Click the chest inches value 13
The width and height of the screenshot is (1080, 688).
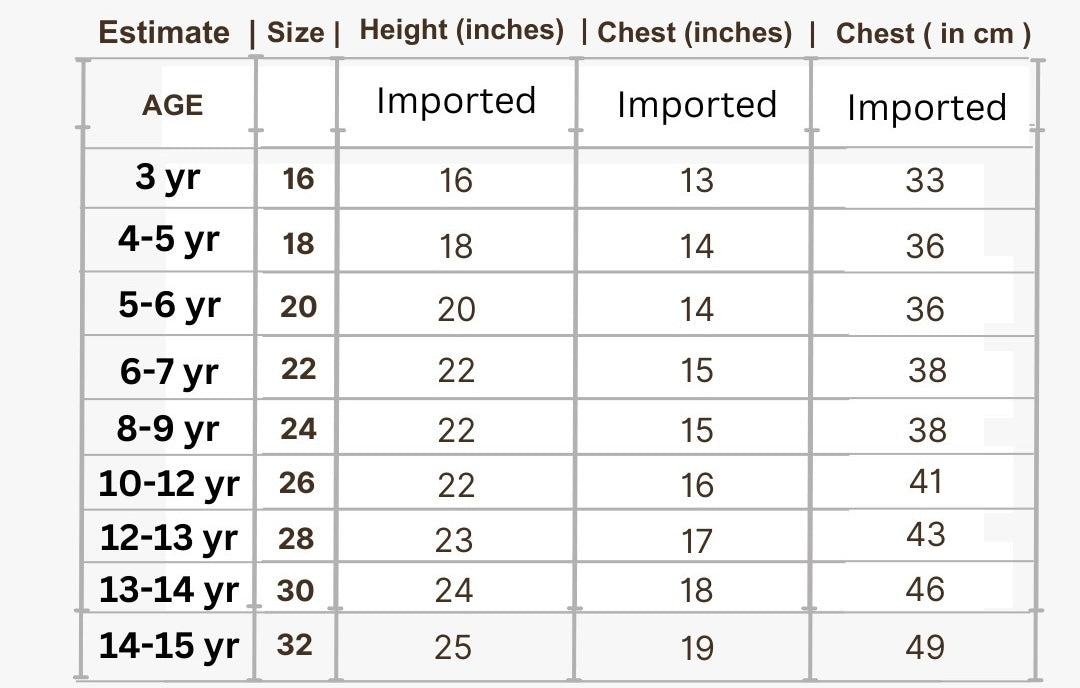coord(696,180)
